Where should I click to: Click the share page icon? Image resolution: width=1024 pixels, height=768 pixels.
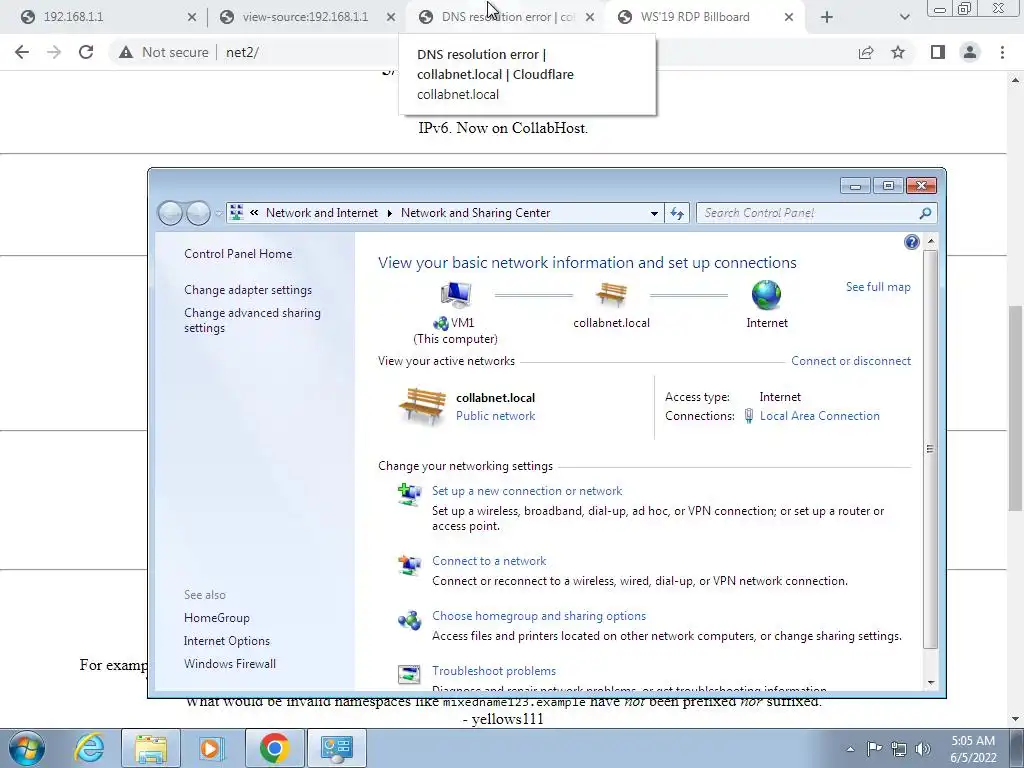[866, 52]
